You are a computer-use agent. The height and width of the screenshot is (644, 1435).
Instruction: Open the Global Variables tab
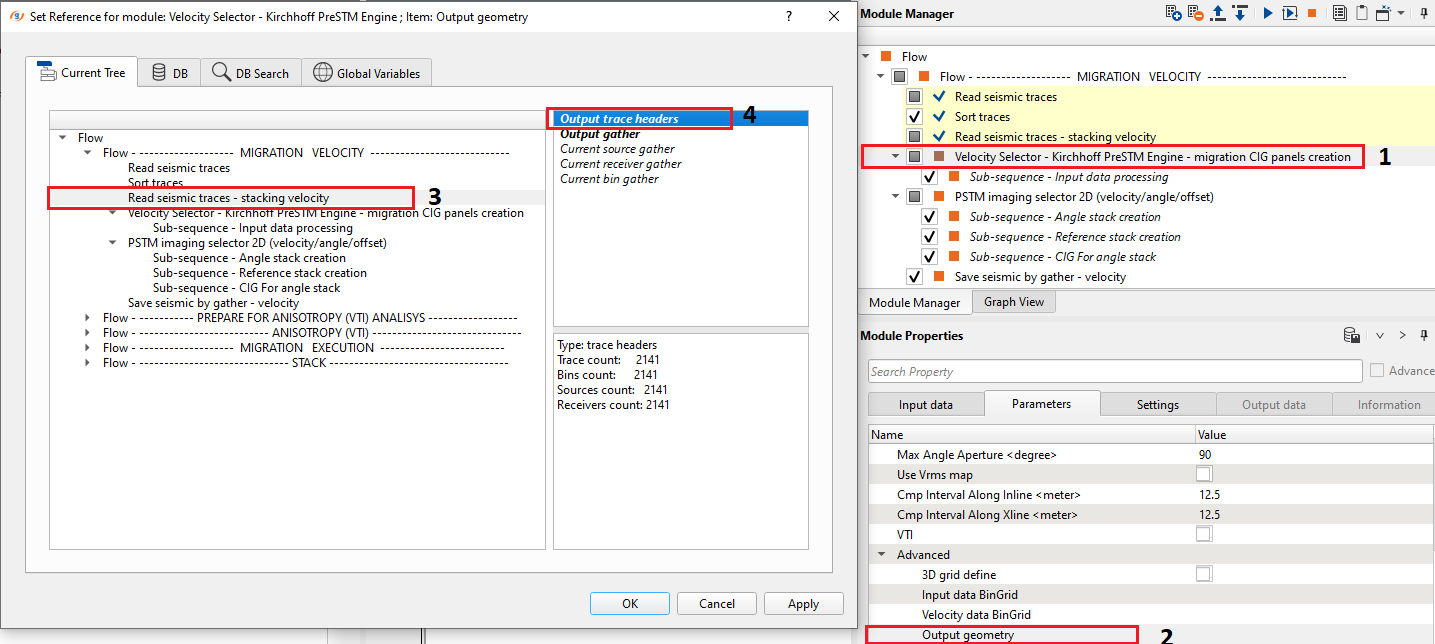367,73
